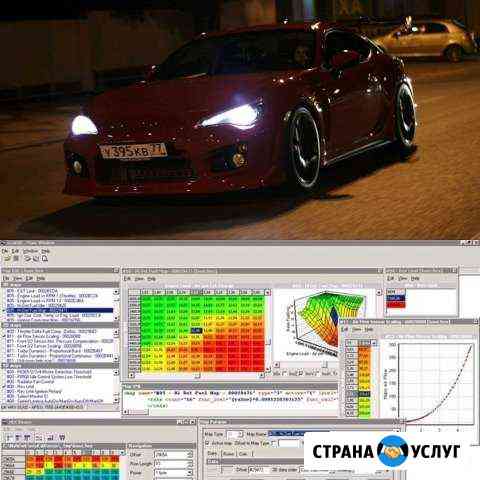
Task: Click the Offset field in the bottom-left window
Action: tap(173, 454)
